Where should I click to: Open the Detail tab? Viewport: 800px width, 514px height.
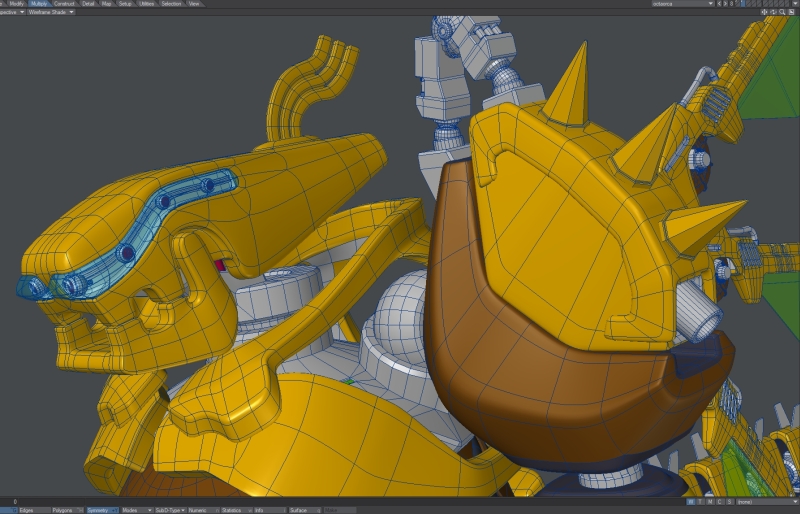point(88,4)
